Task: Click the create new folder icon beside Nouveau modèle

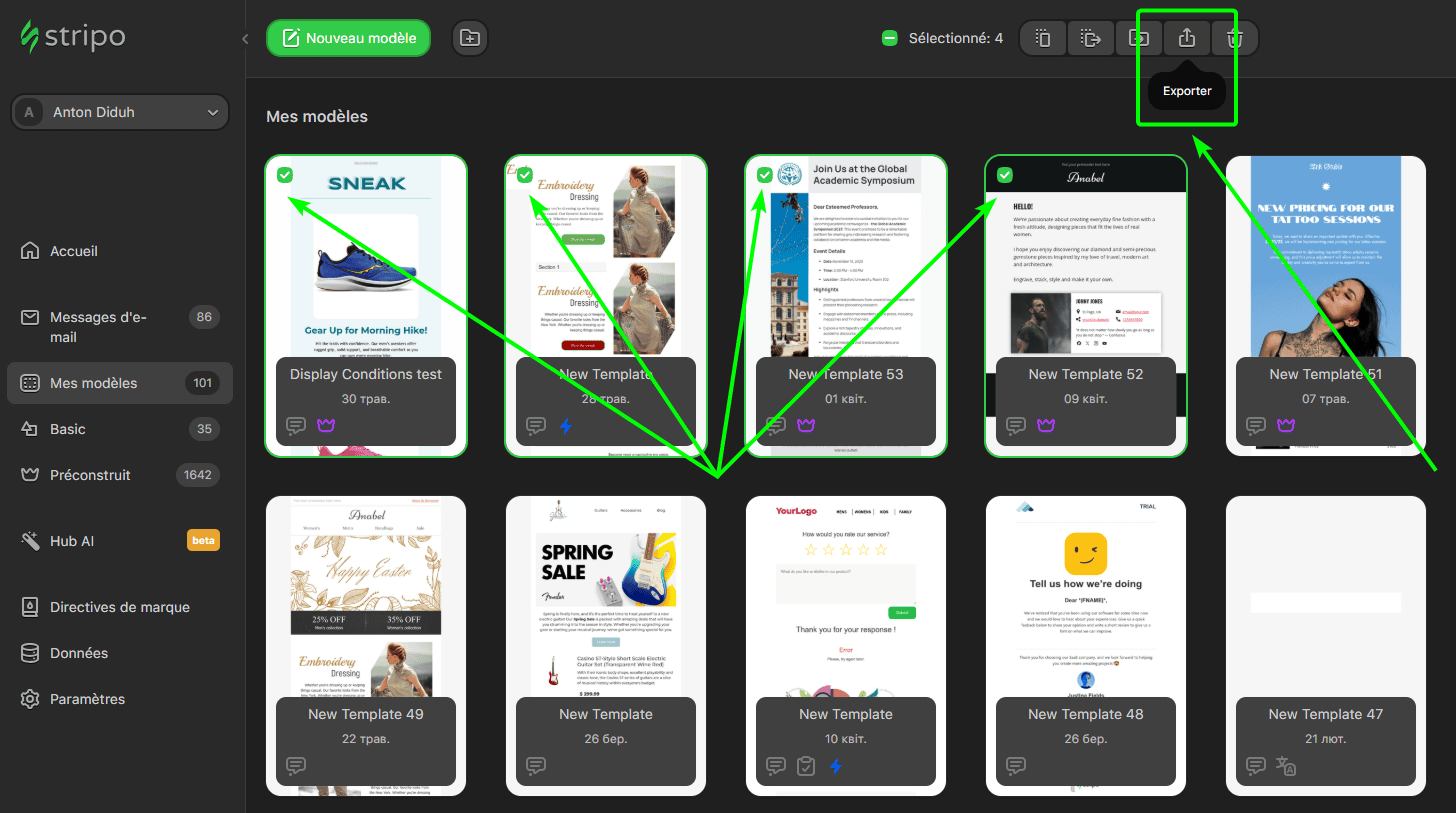Action: [x=469, y=36]
